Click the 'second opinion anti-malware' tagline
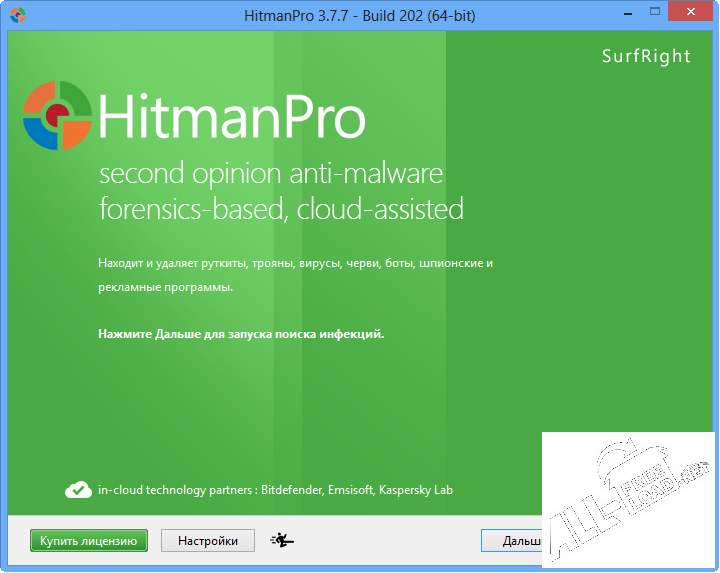This screenshot has height=573, width=720. 270,174
